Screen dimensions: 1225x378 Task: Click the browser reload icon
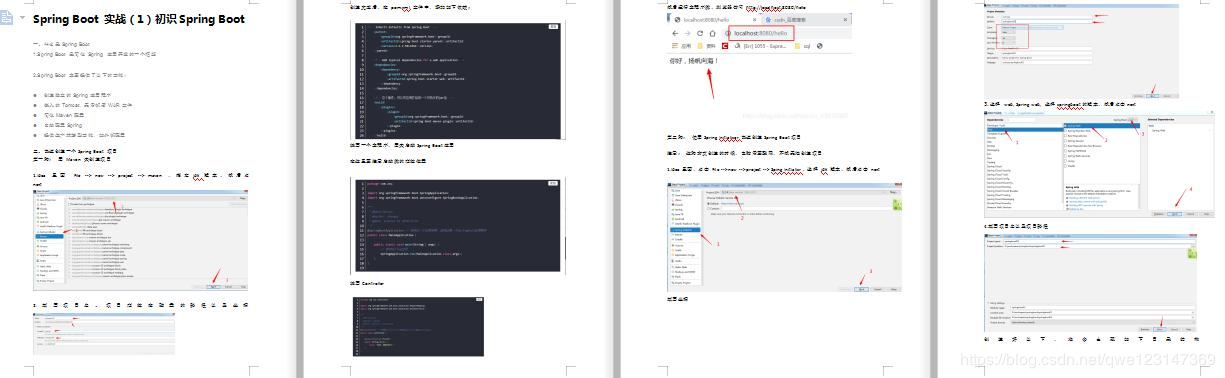700,33
